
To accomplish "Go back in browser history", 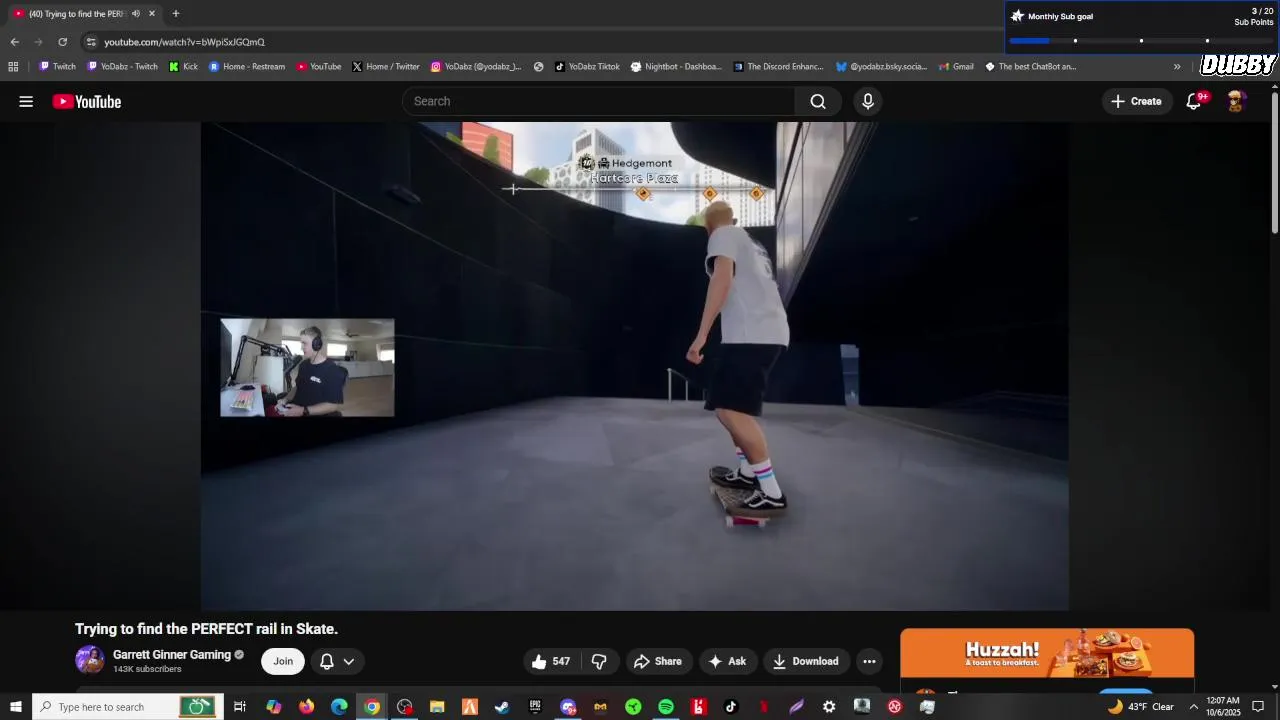I will [x=14, y=42].
